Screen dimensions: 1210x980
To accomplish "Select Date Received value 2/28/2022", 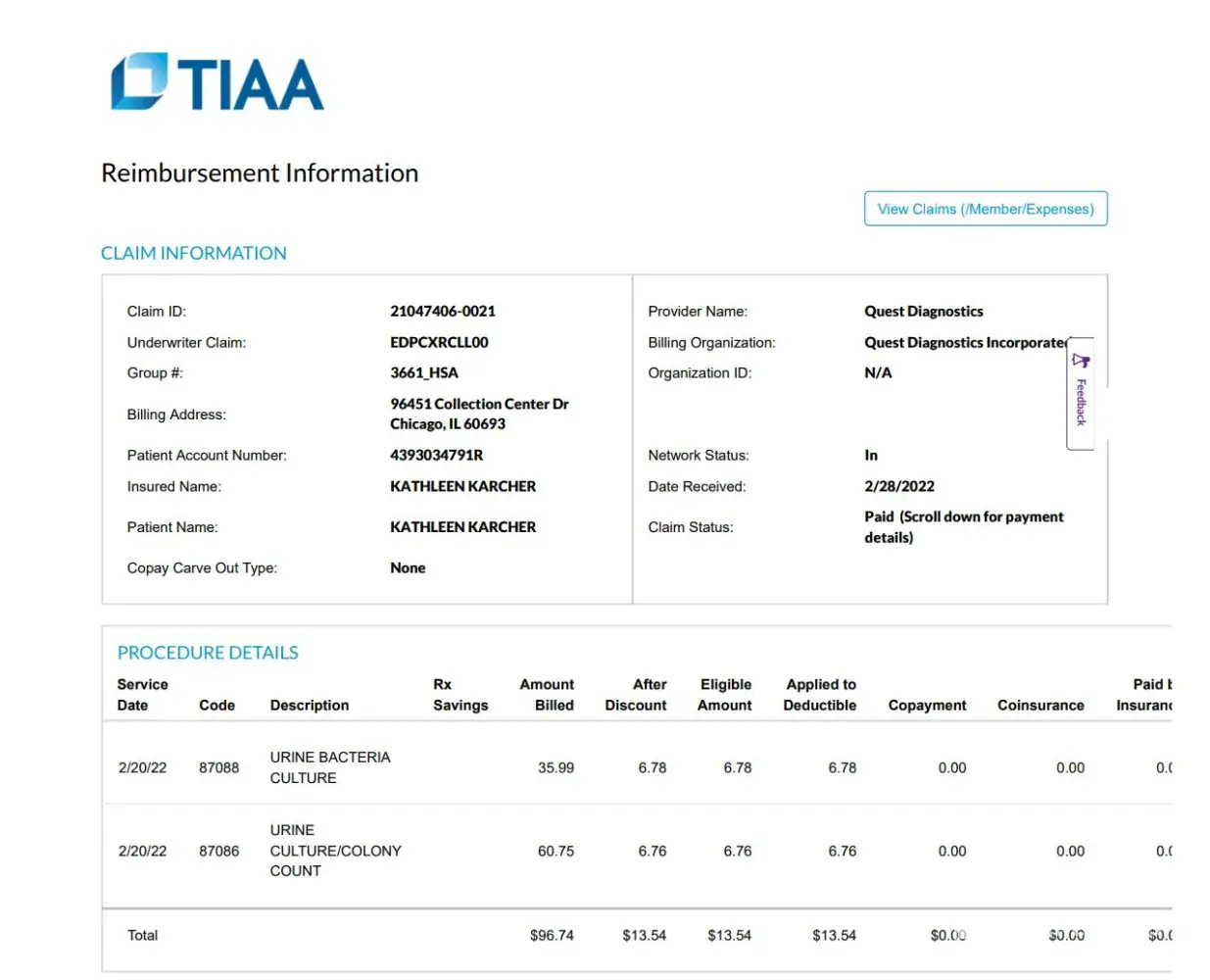I will (899, 486).
